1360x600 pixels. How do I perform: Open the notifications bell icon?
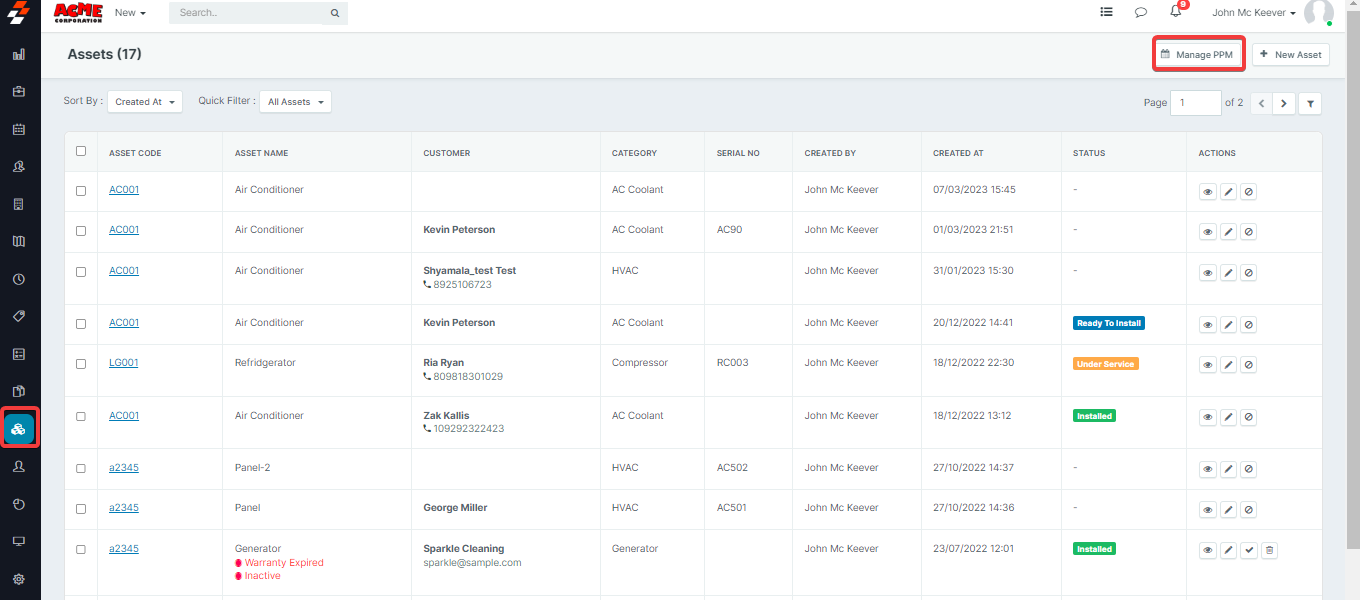[x=1175, y=12]
